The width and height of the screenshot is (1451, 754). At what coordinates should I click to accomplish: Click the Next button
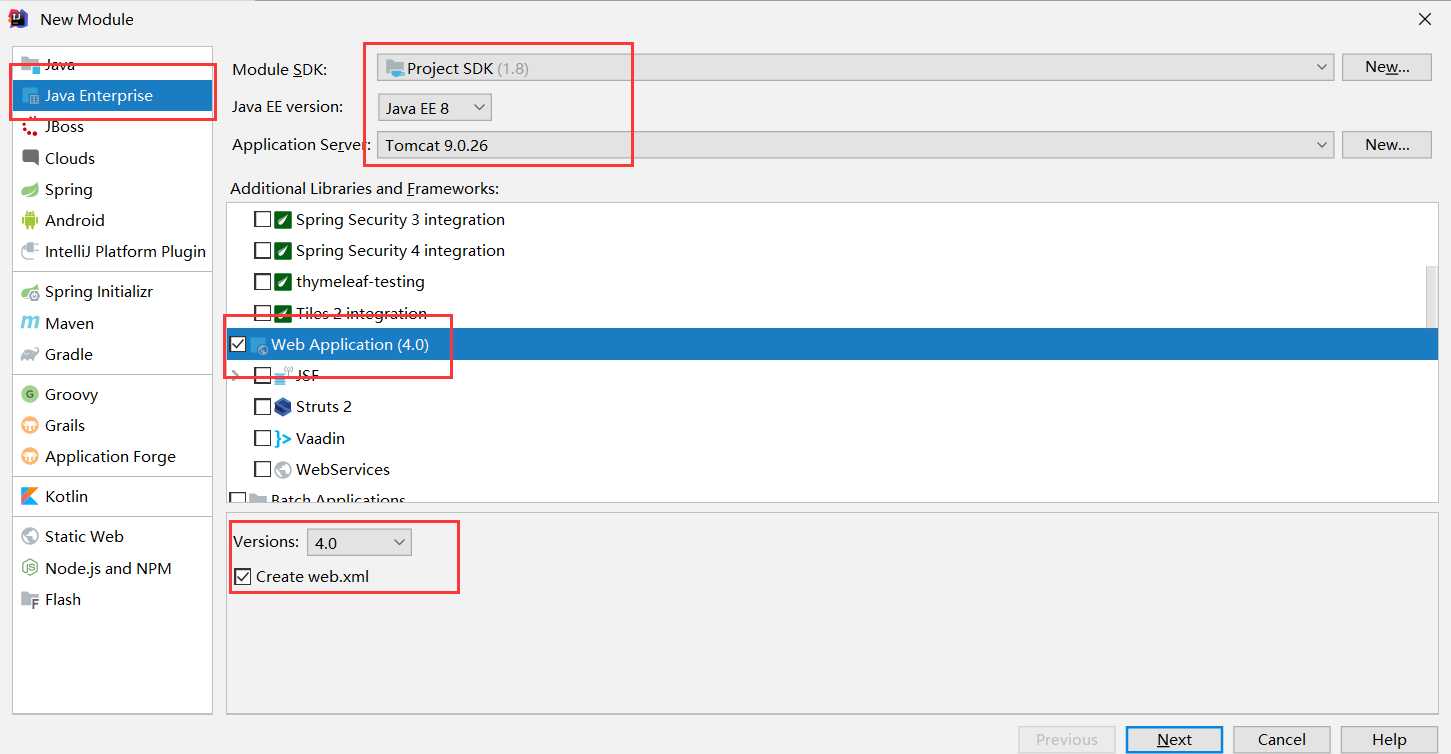(x=1174, y=740)
